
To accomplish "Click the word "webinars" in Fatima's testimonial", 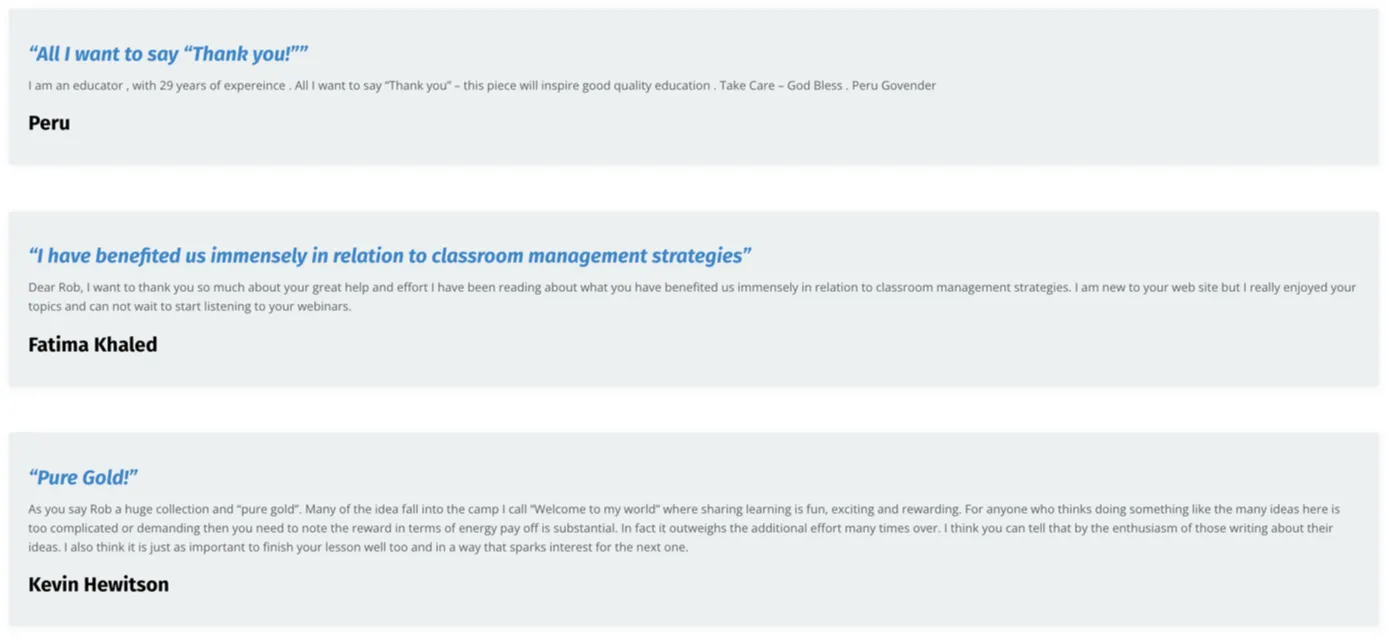I will [x=325, y=307].
